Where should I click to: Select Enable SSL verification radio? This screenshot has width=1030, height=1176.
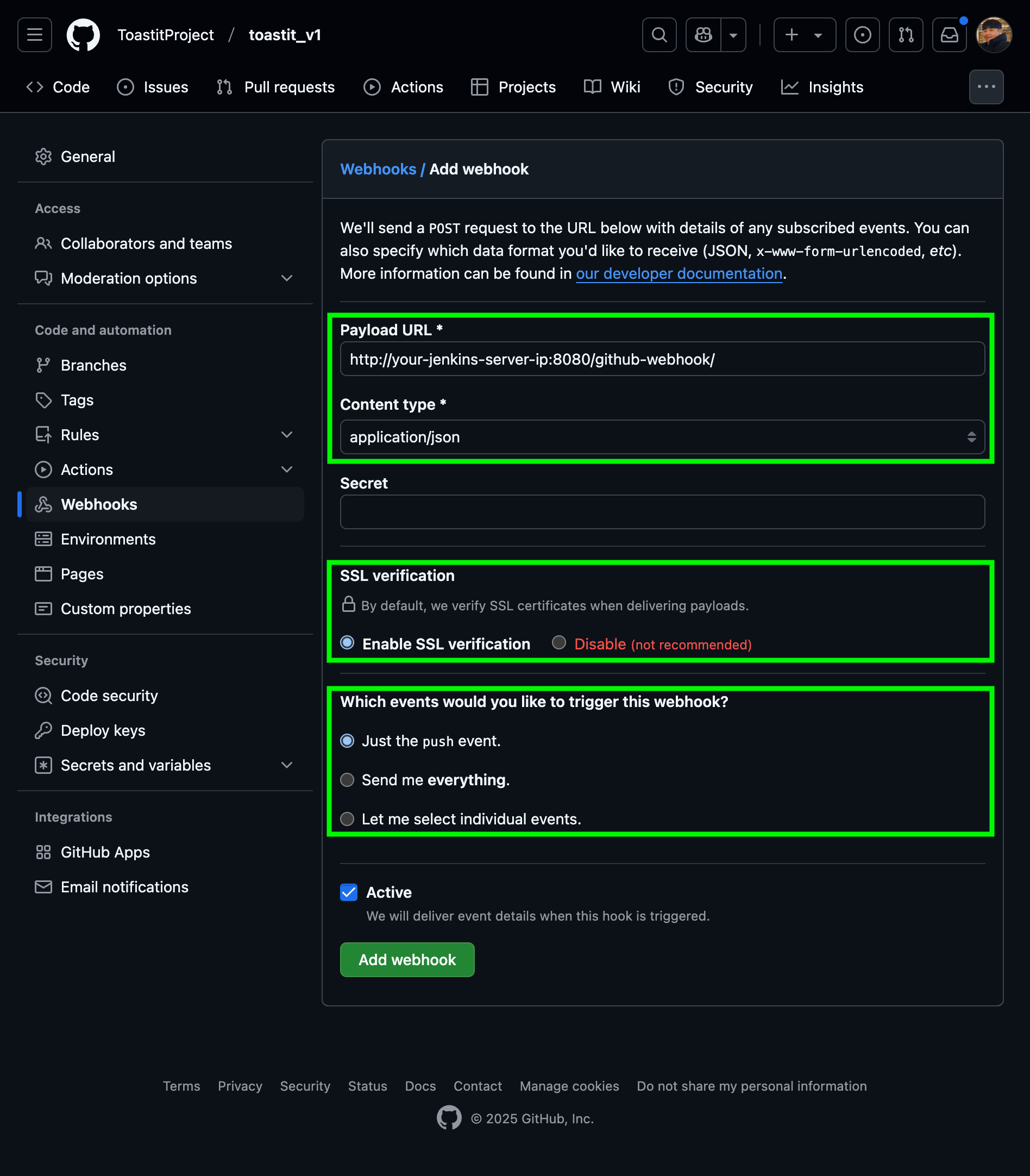coord(347,642)
